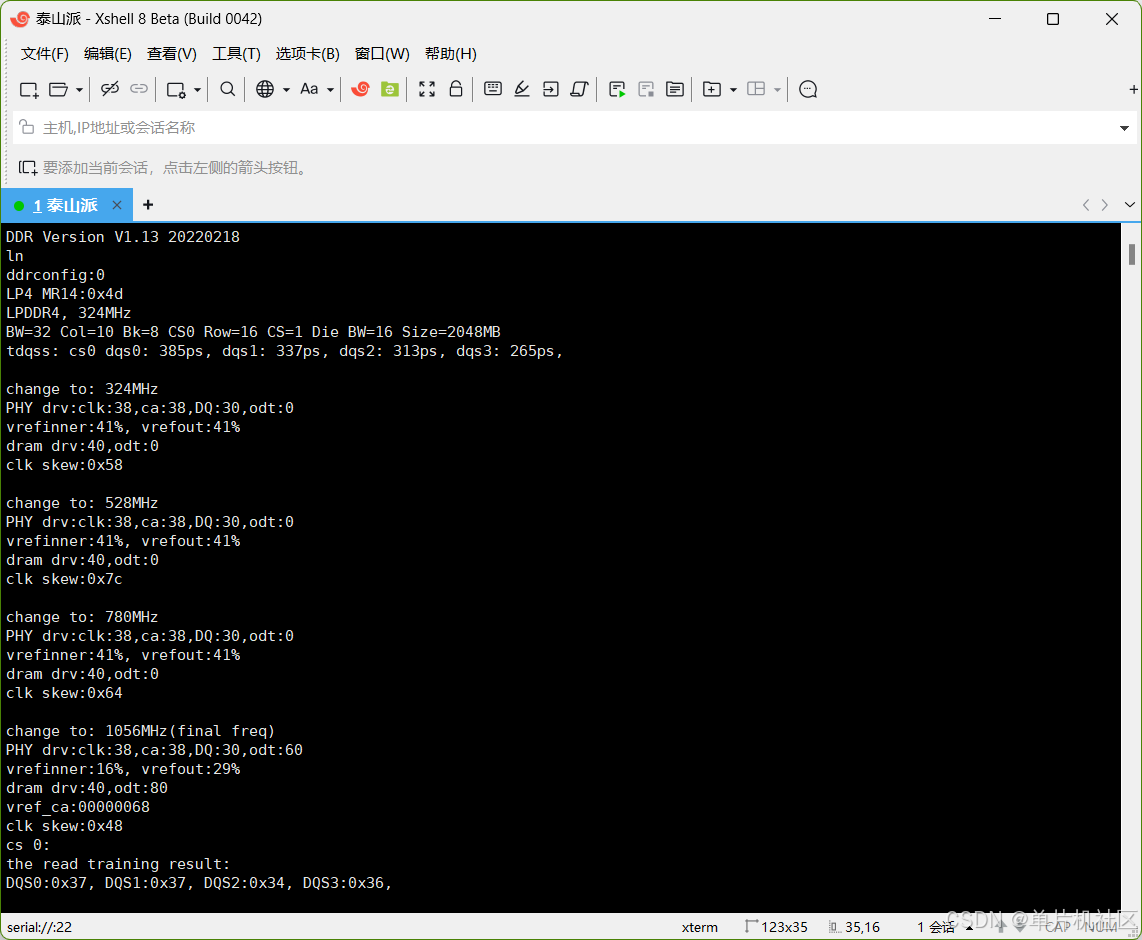Click the 'vref_ca:00000068' terminal line
This screenshot has height=940, width=1142.
(x=78, y=807)
